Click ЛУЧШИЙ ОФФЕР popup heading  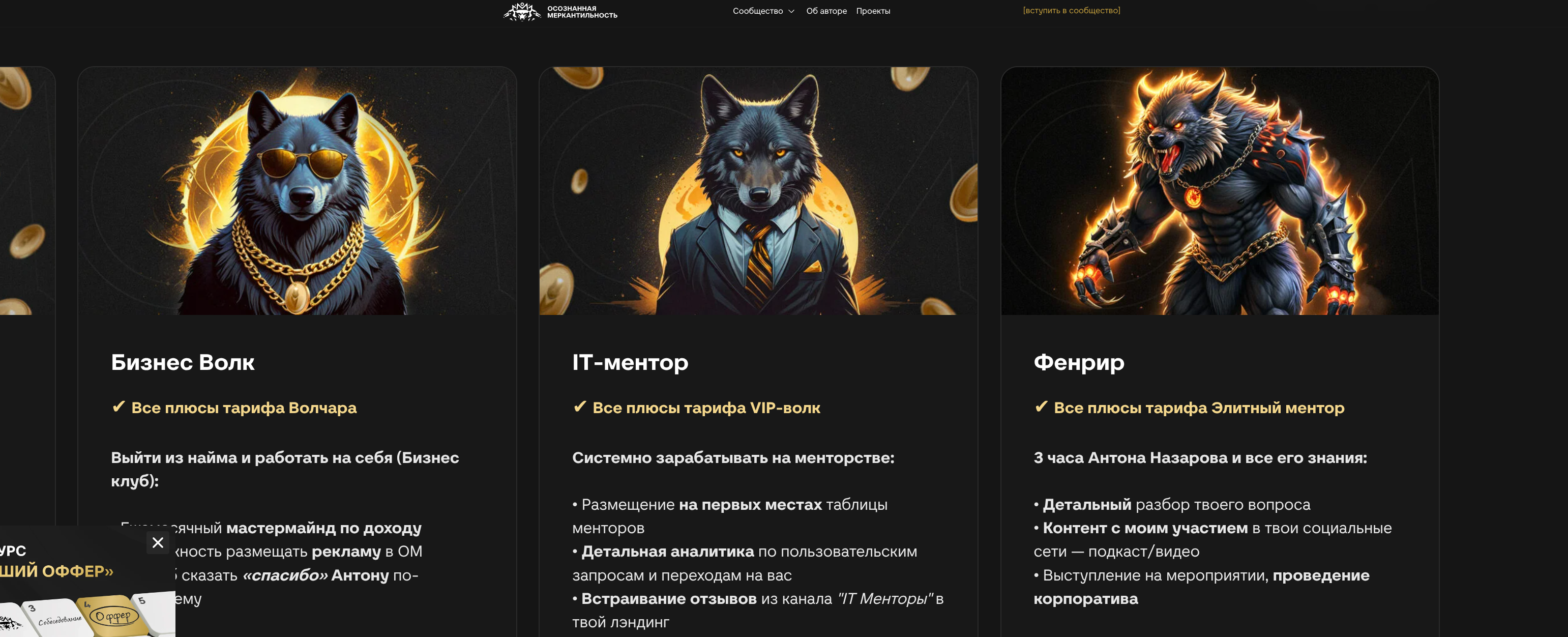[x=56, y=571]
